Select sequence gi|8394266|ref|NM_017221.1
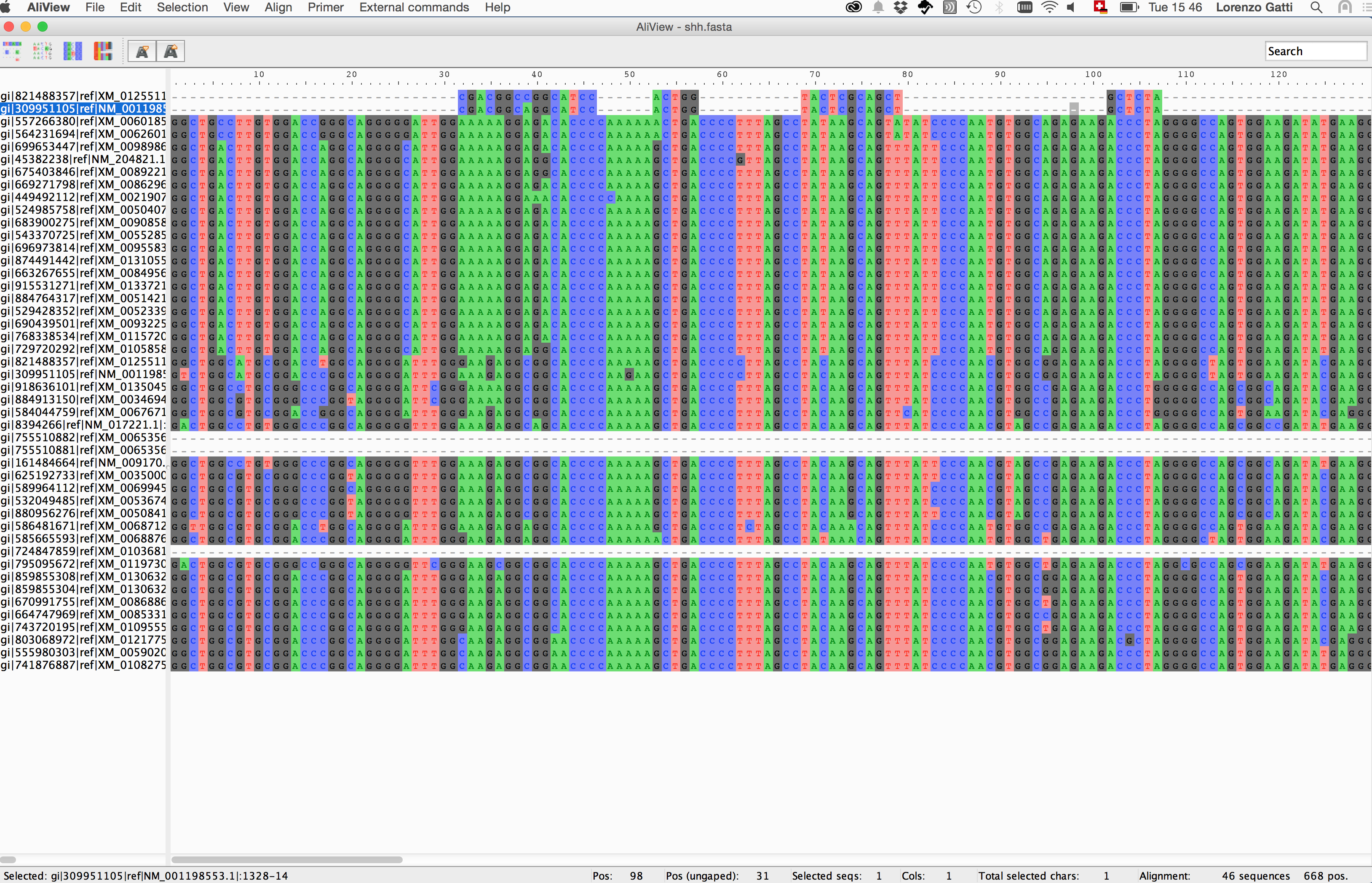The image size is (1372, 883). (x=83, y=425)
